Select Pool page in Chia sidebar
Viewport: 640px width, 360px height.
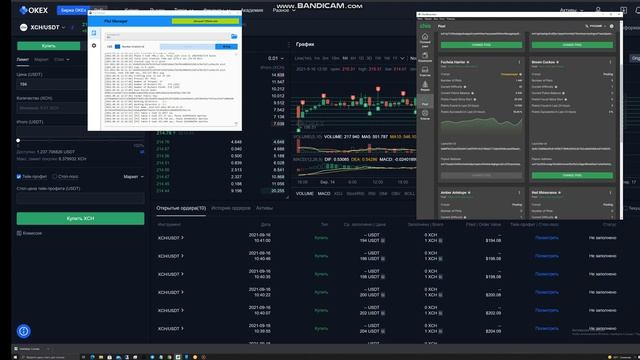[425, 101]
